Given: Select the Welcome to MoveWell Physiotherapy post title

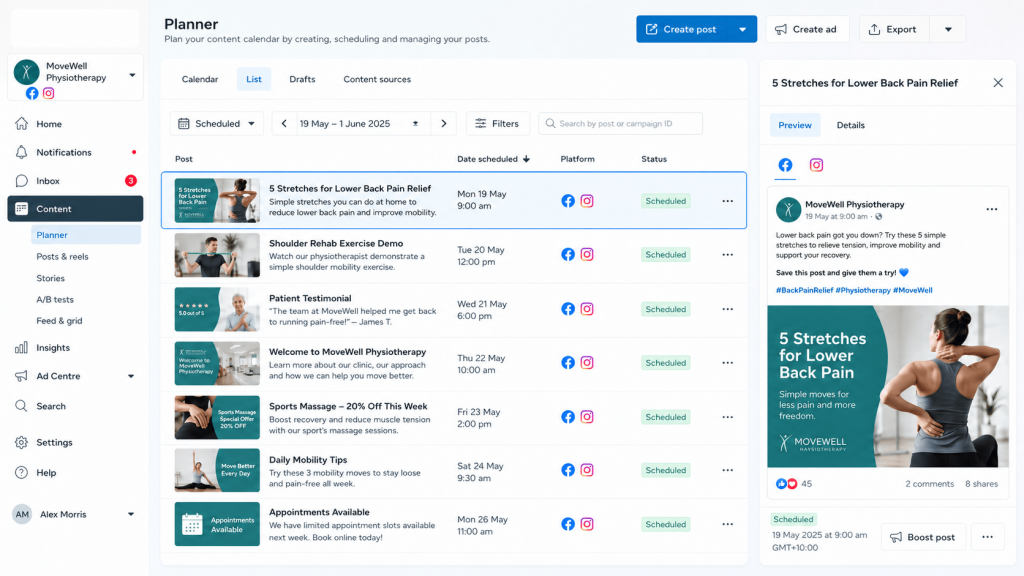Looking at the screenshot, I should tap(347, 352).
